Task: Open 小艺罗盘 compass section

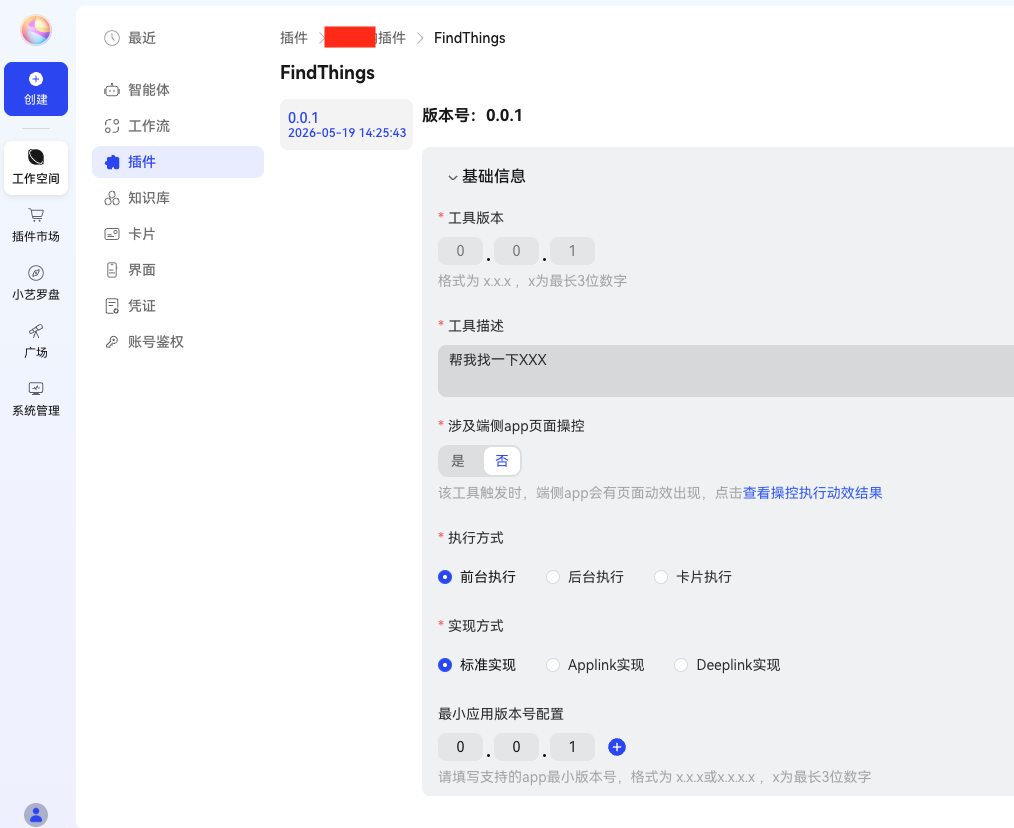Action: point(36,283)
